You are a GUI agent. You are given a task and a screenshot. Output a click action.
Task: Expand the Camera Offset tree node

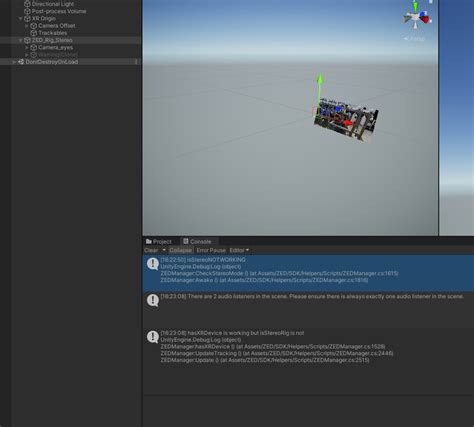tap(27, 26)
